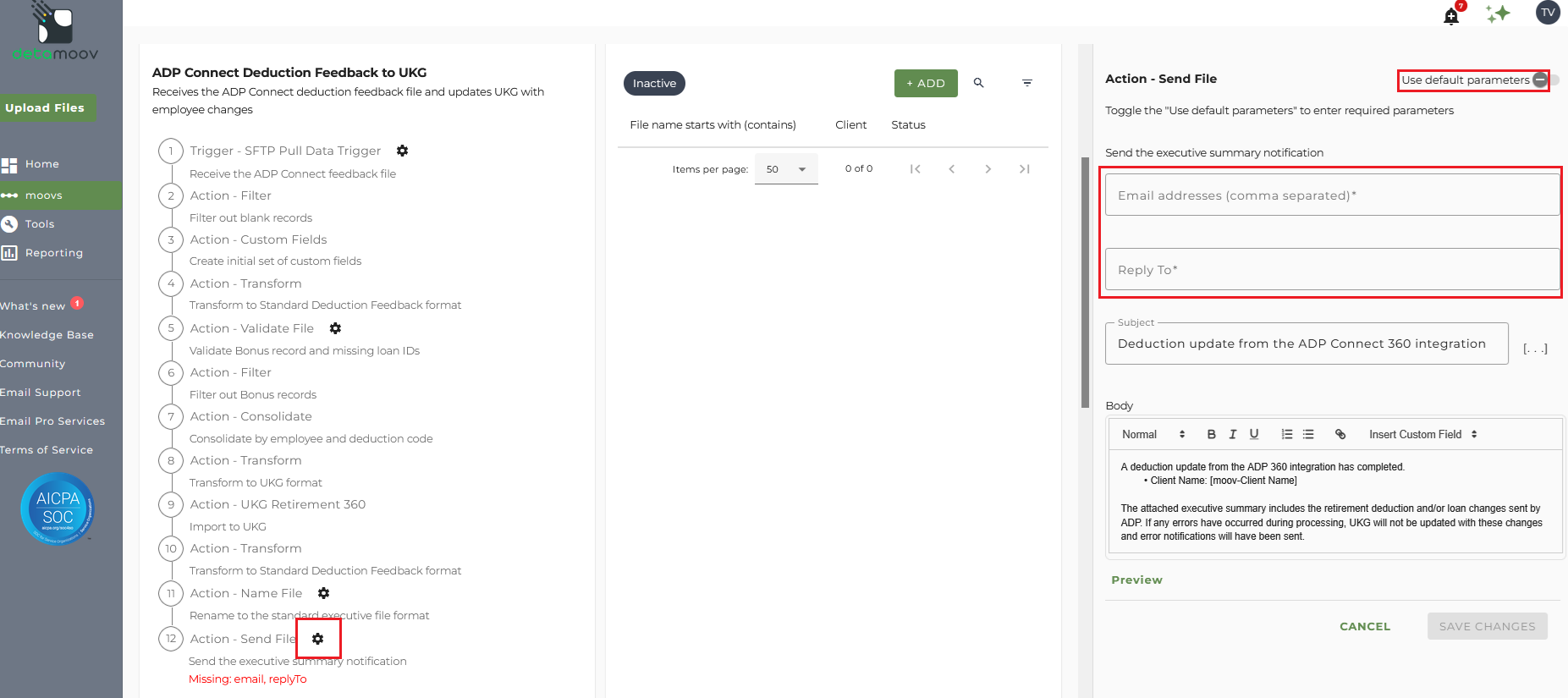Toggle the Use default parameters switch
1568x698 pixels.
[1546, 80]
